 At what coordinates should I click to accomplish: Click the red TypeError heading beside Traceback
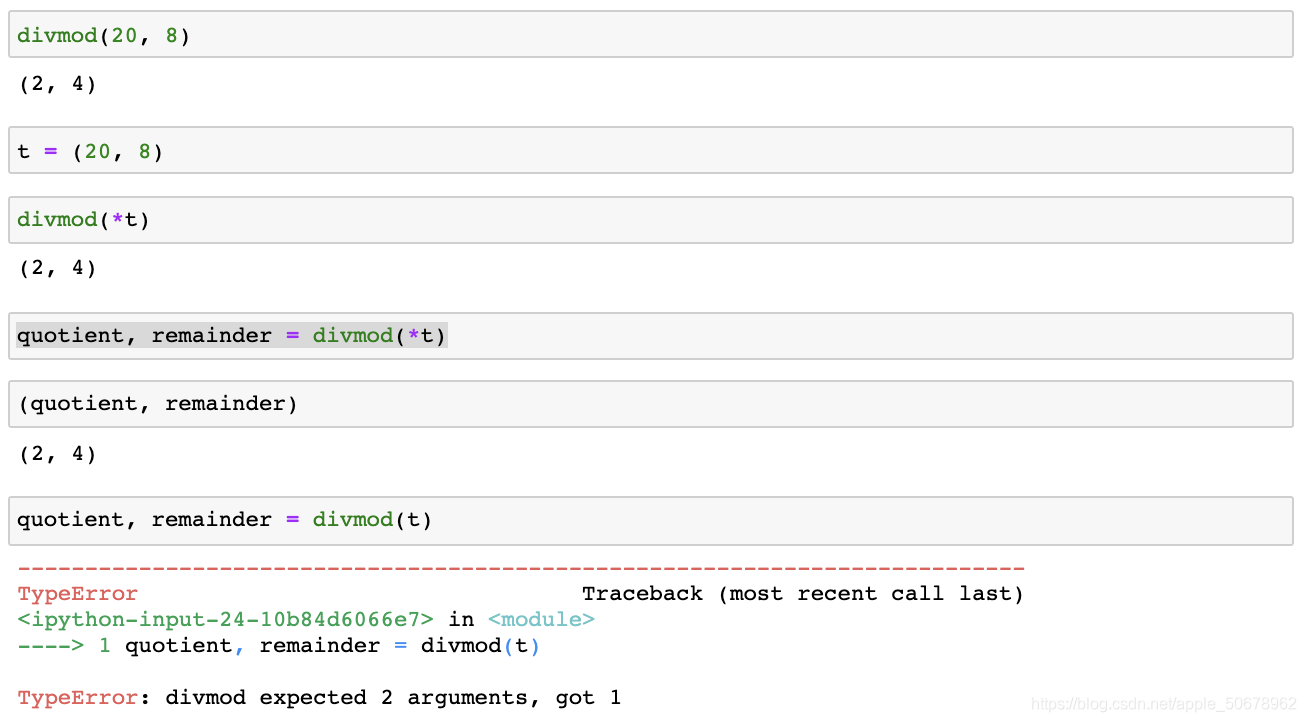[78, 594]
